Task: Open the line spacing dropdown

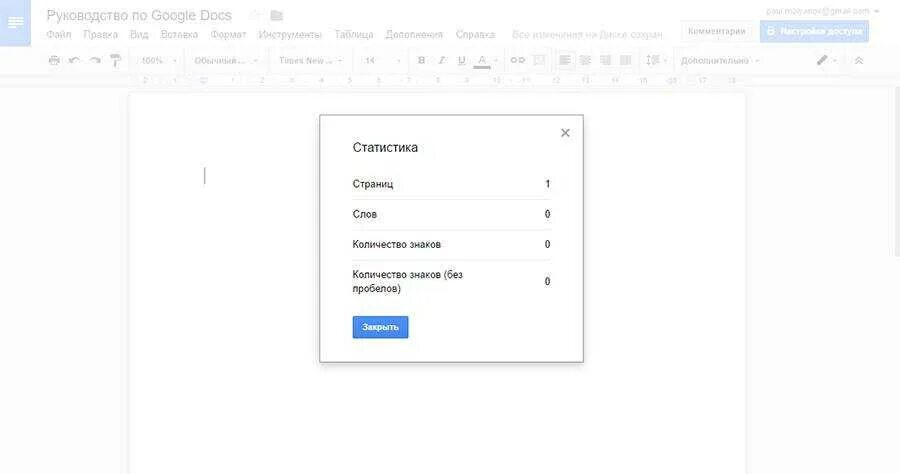Action: [x=656, y=60]
